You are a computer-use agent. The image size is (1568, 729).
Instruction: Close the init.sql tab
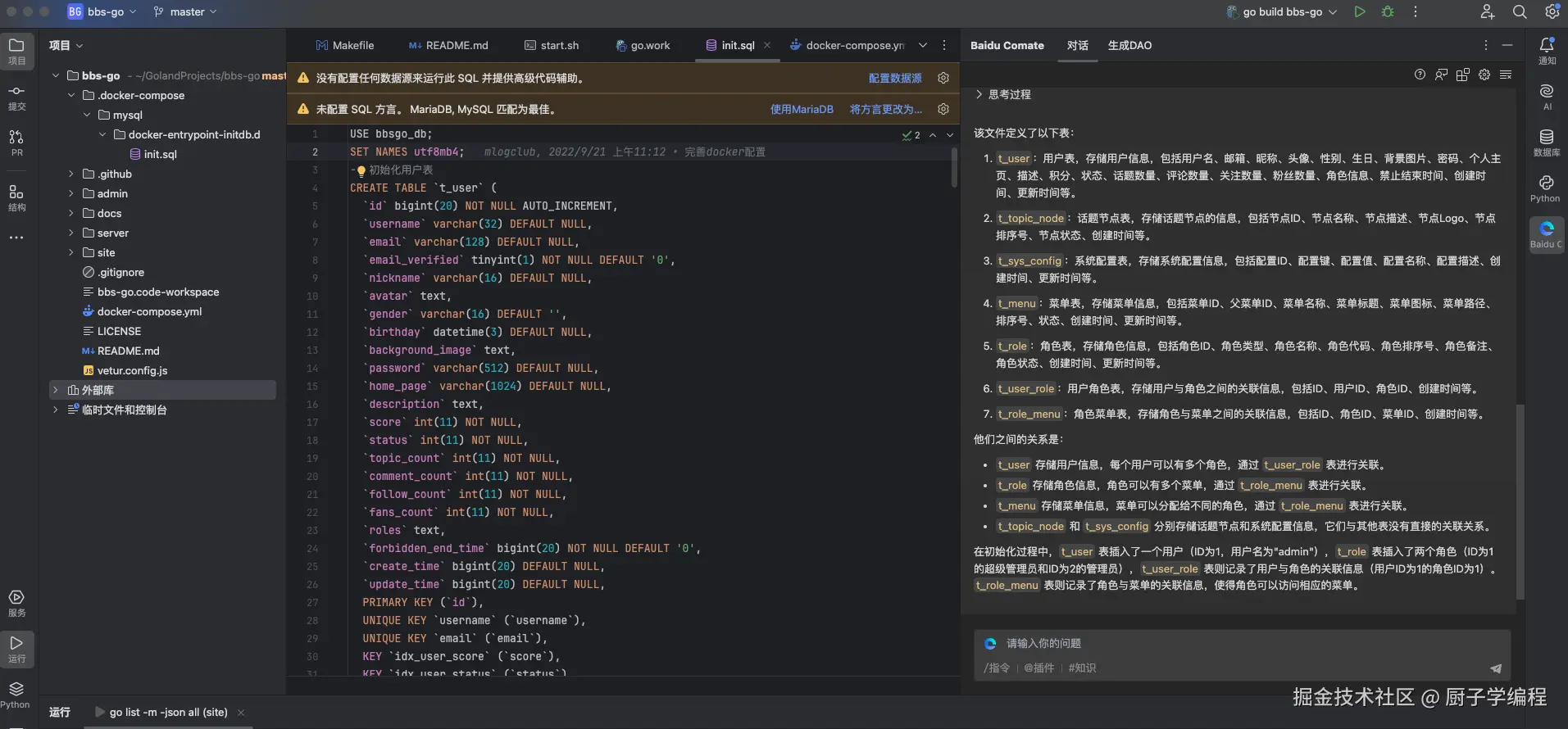tap(767, 45)
